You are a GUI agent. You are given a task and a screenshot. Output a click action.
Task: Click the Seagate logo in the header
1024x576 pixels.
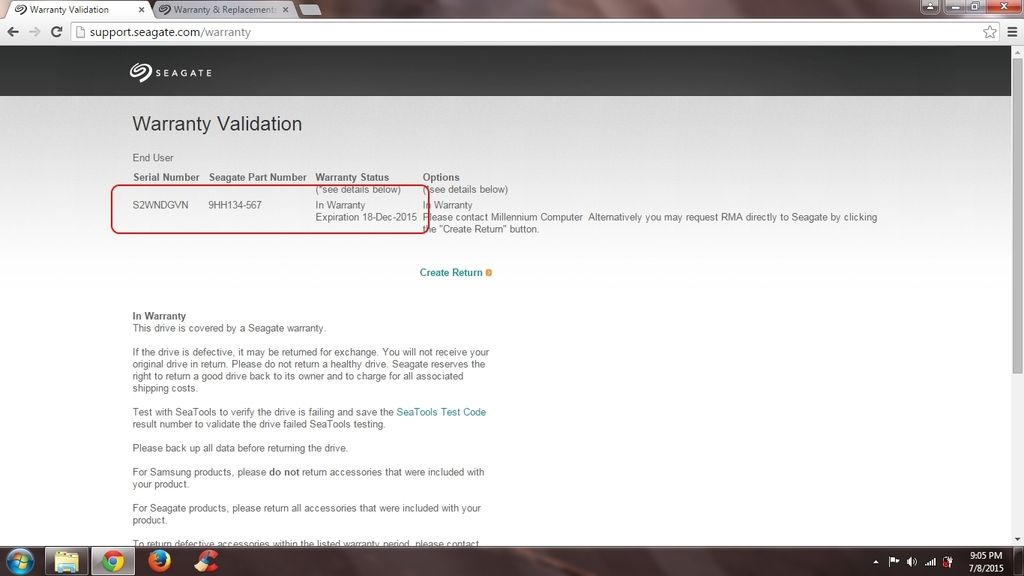[170, 72]
